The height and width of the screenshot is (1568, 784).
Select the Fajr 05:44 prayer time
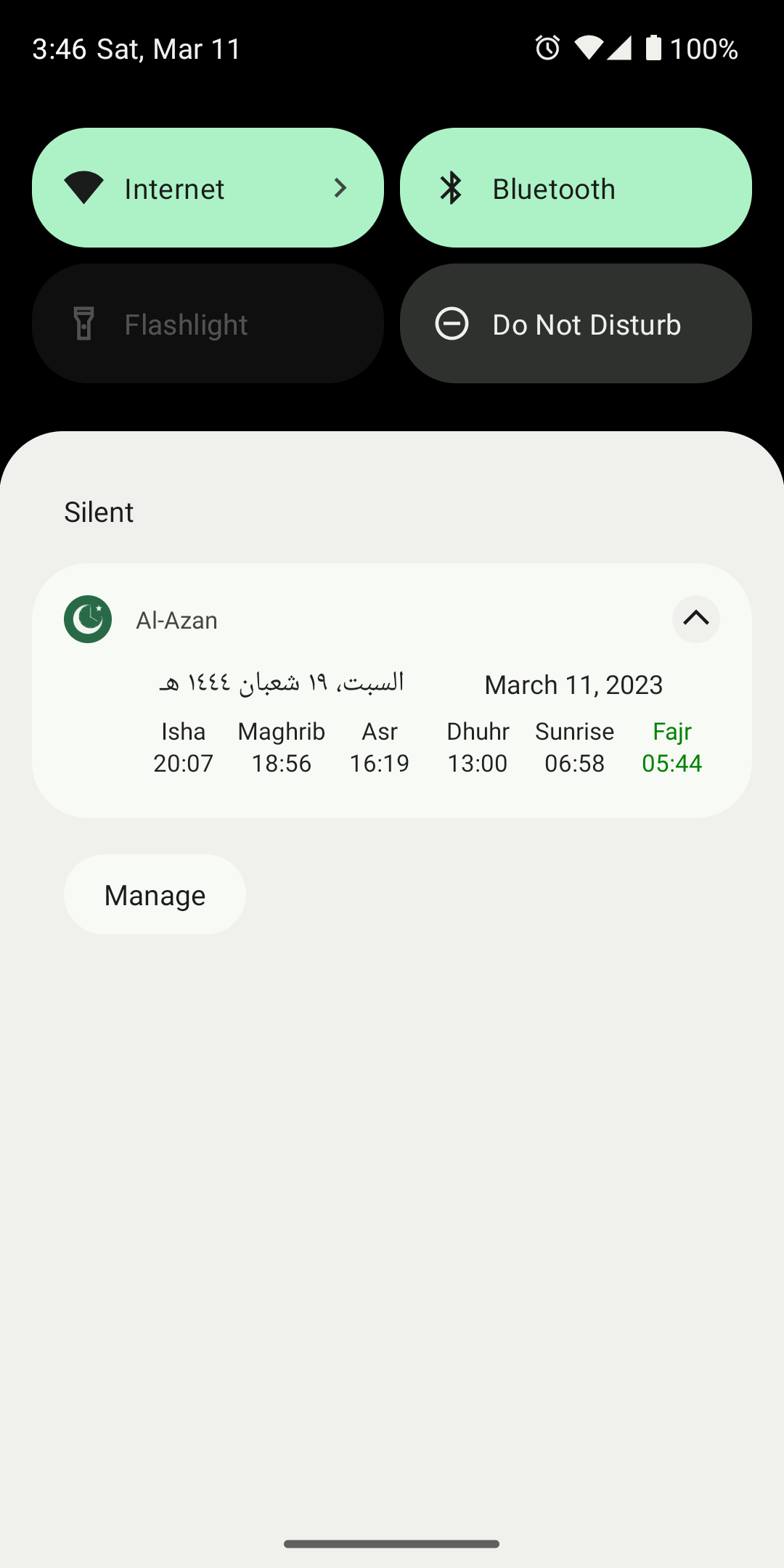point(671,748)
